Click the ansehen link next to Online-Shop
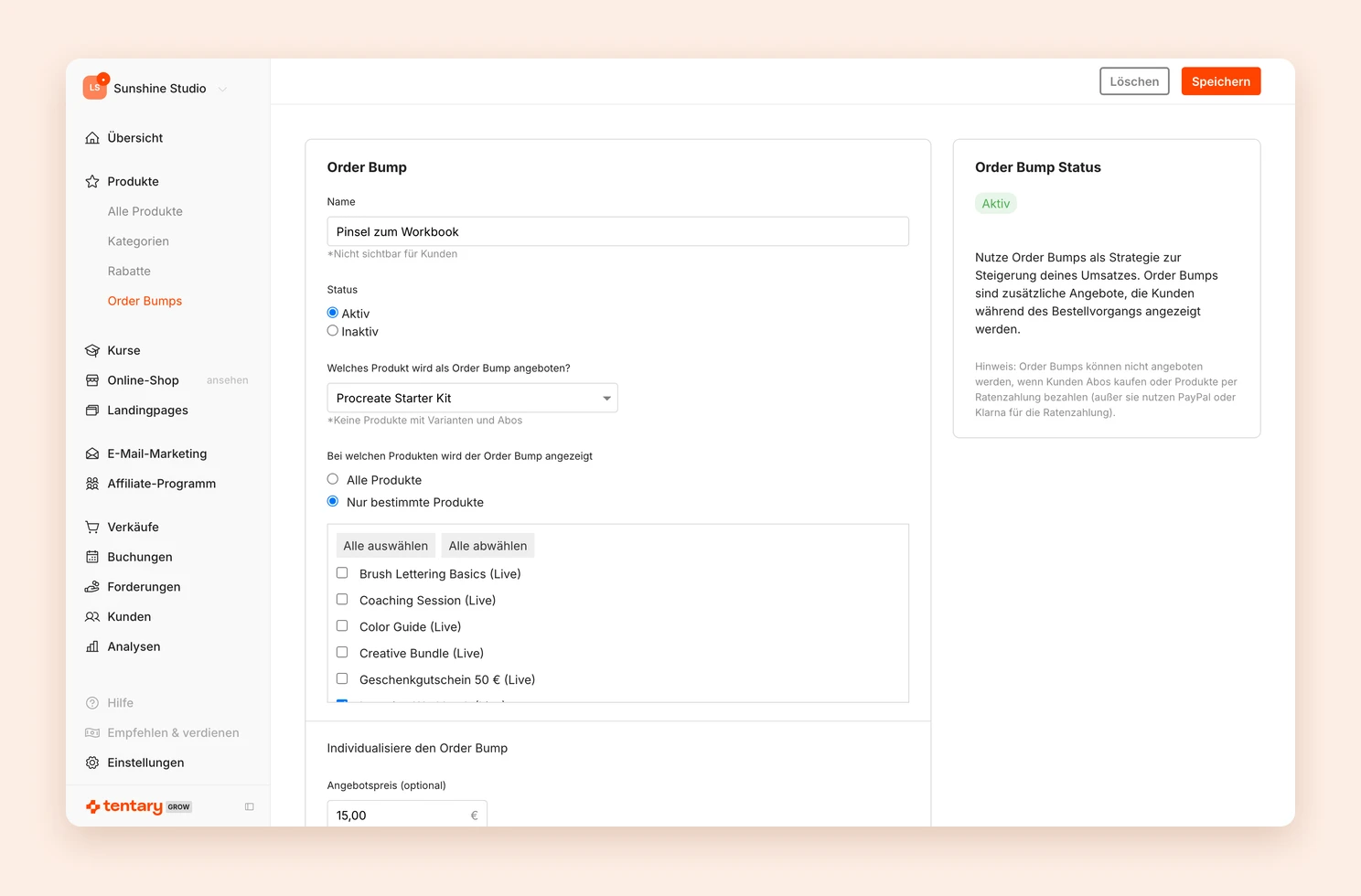Viewport: 1361px width, 896px height. [x=228, y=380]
